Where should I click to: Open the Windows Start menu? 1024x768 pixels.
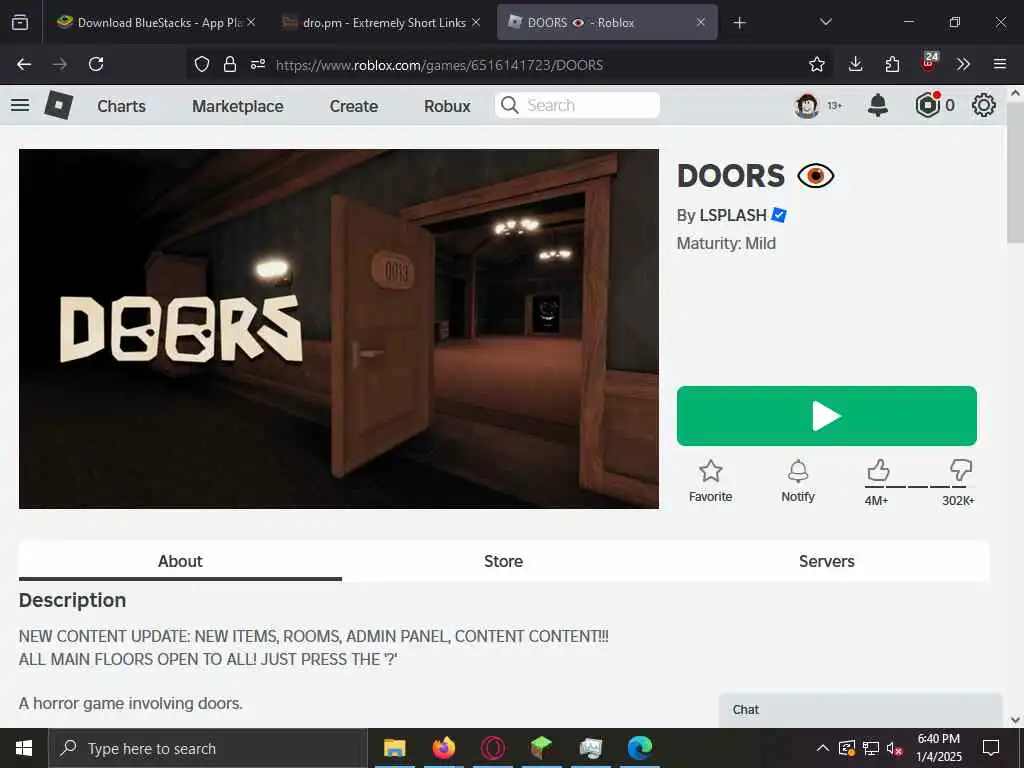pyautogui.click(x=24, y=748)
